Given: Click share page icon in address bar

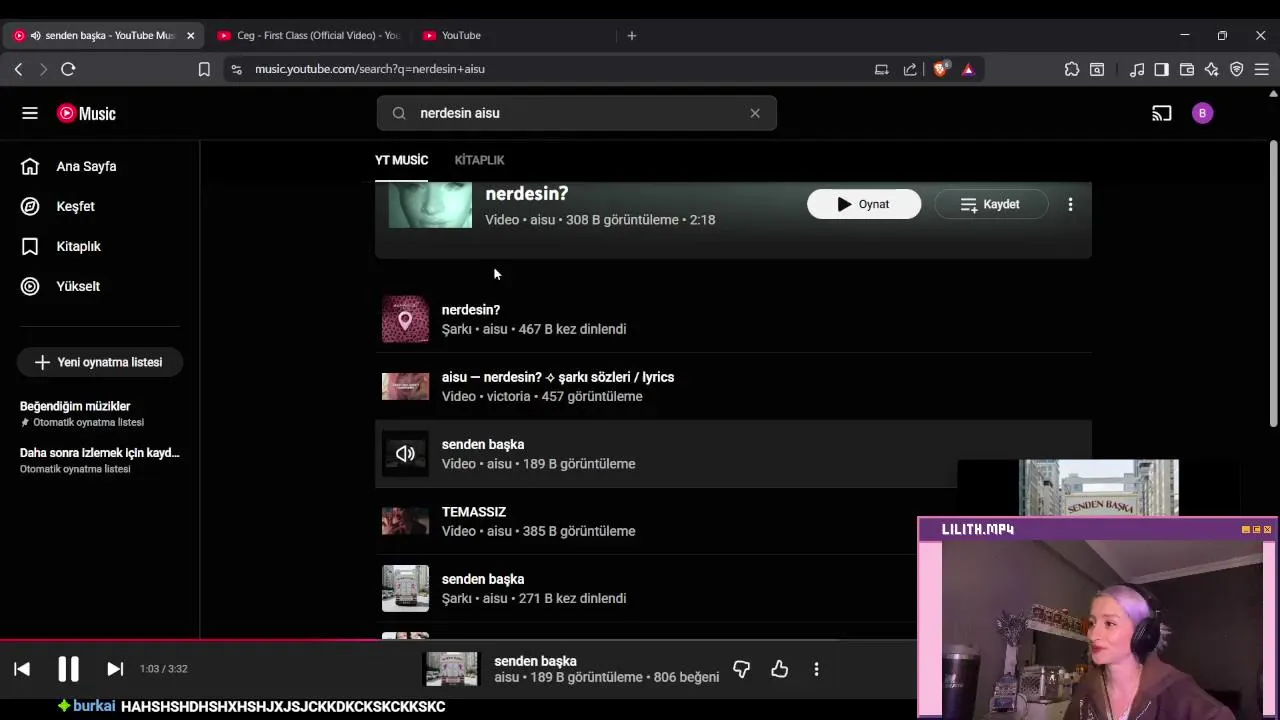Looking at the screenshot, I should coord(910,69).
